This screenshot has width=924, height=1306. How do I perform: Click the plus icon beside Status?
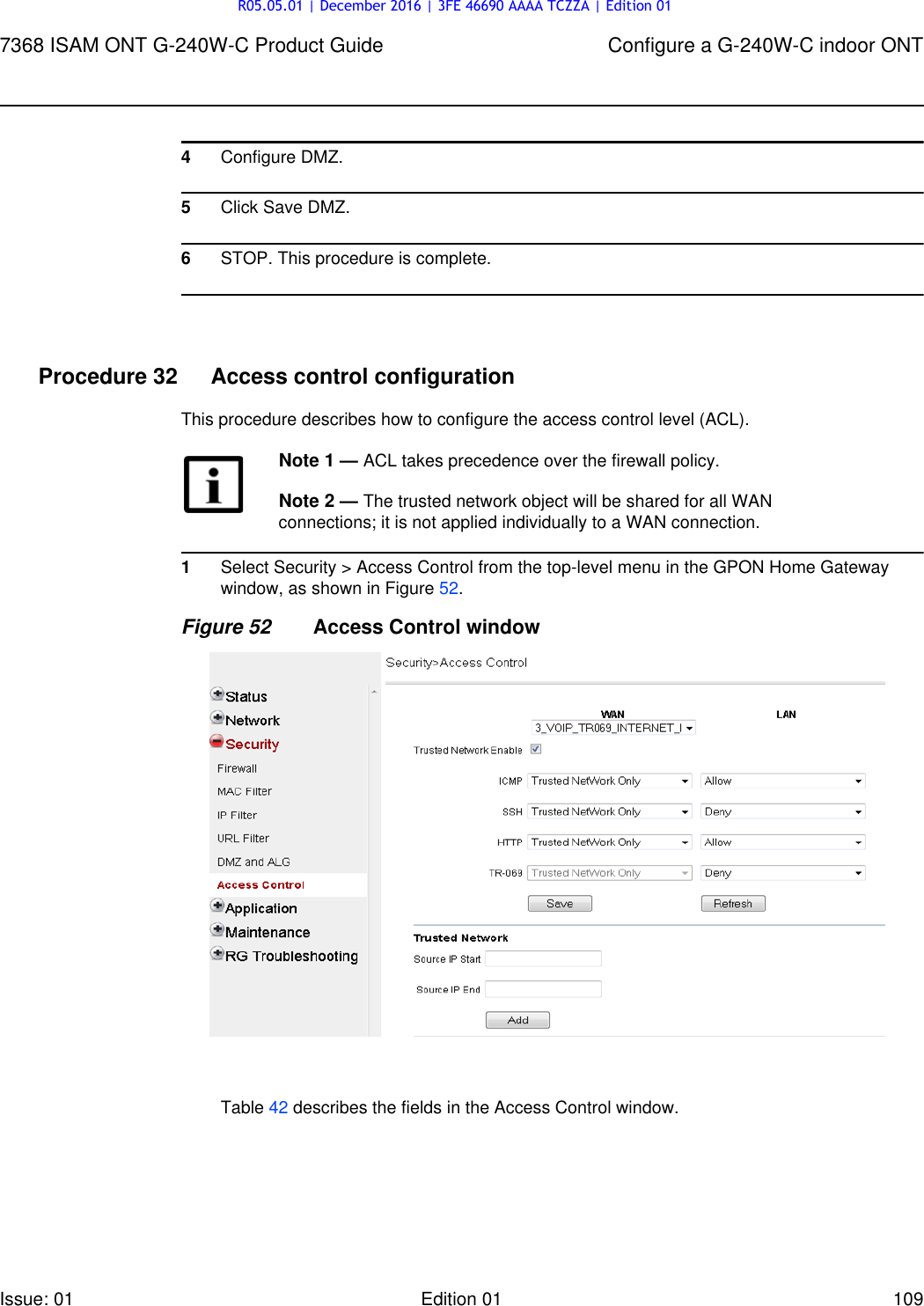coord(216,694)
